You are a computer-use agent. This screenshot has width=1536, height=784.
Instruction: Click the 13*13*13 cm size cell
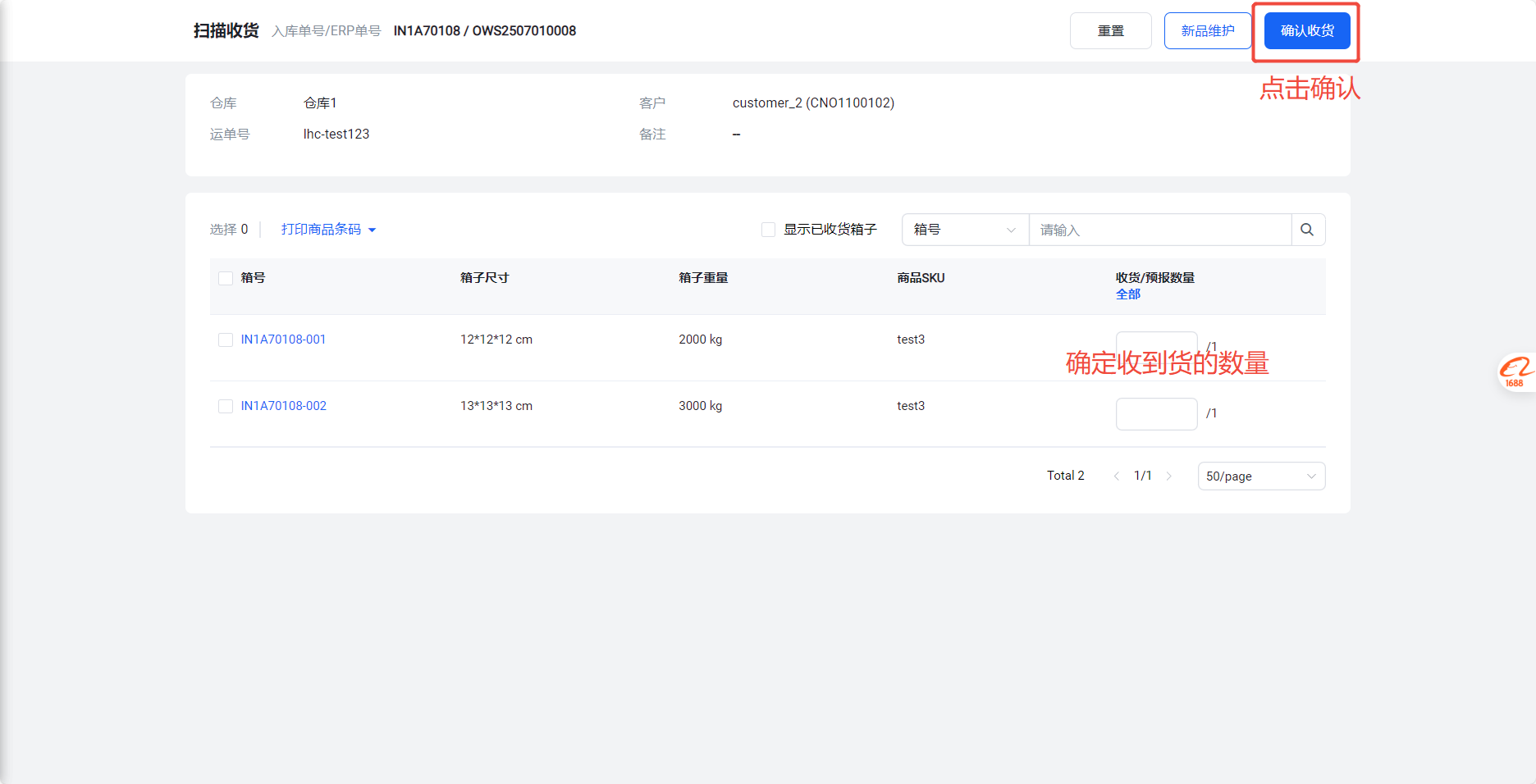pyautogui.click(x=496, y=406)
